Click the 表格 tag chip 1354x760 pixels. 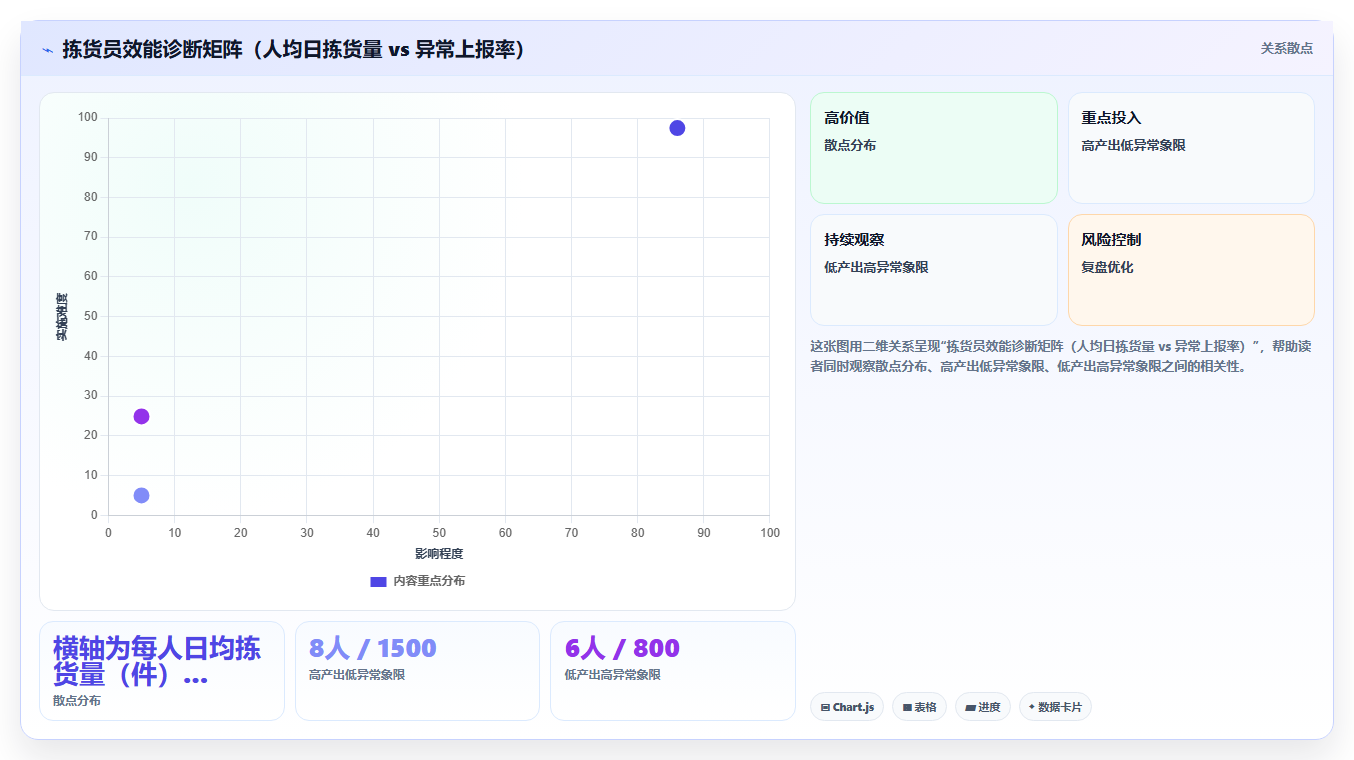pos(919,707)
